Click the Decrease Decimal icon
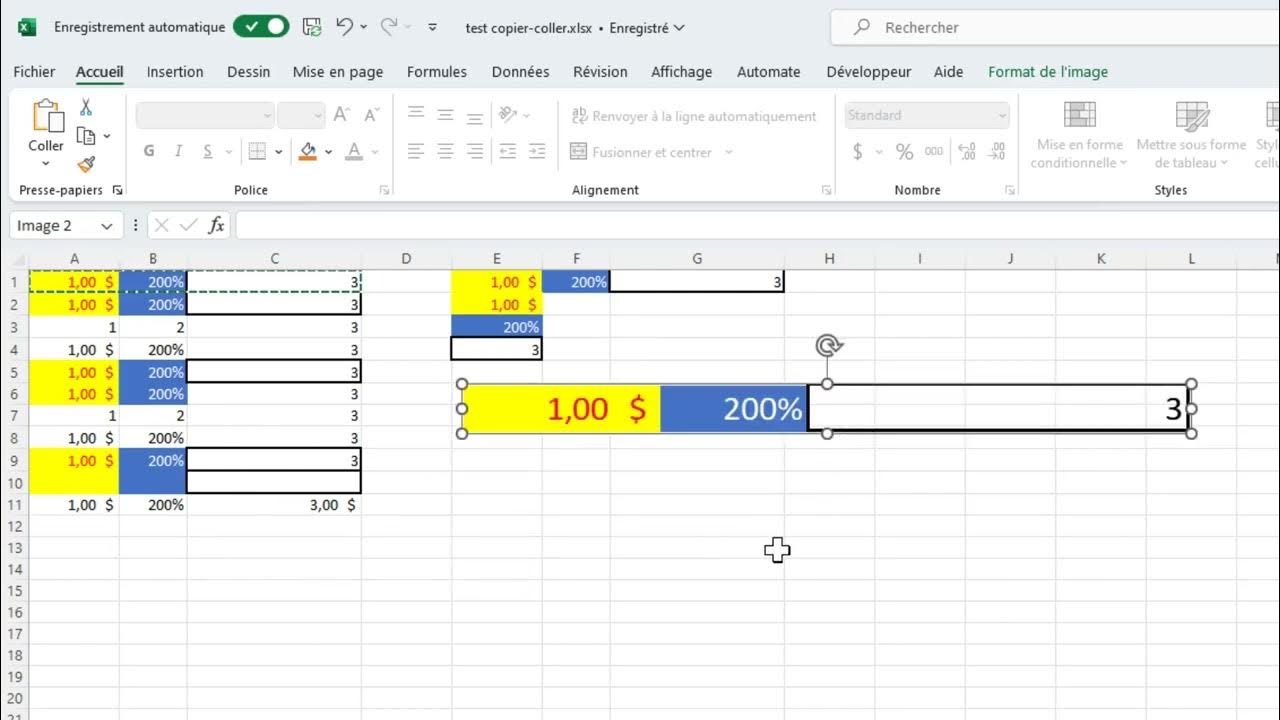This screenshot has height=720, width=1280. pos(997,152)
